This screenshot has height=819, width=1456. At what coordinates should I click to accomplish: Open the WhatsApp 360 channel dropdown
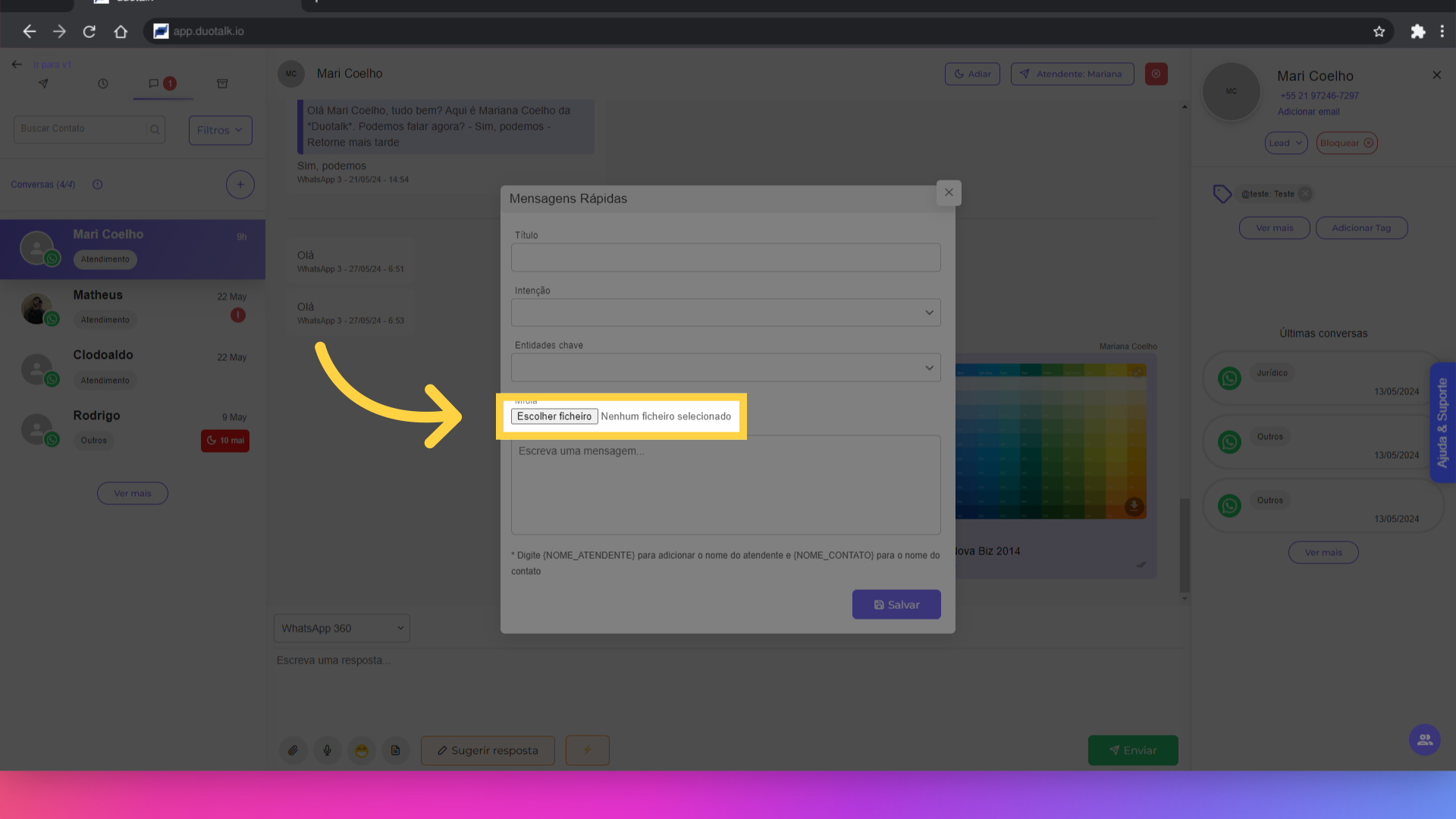(341, 628)
